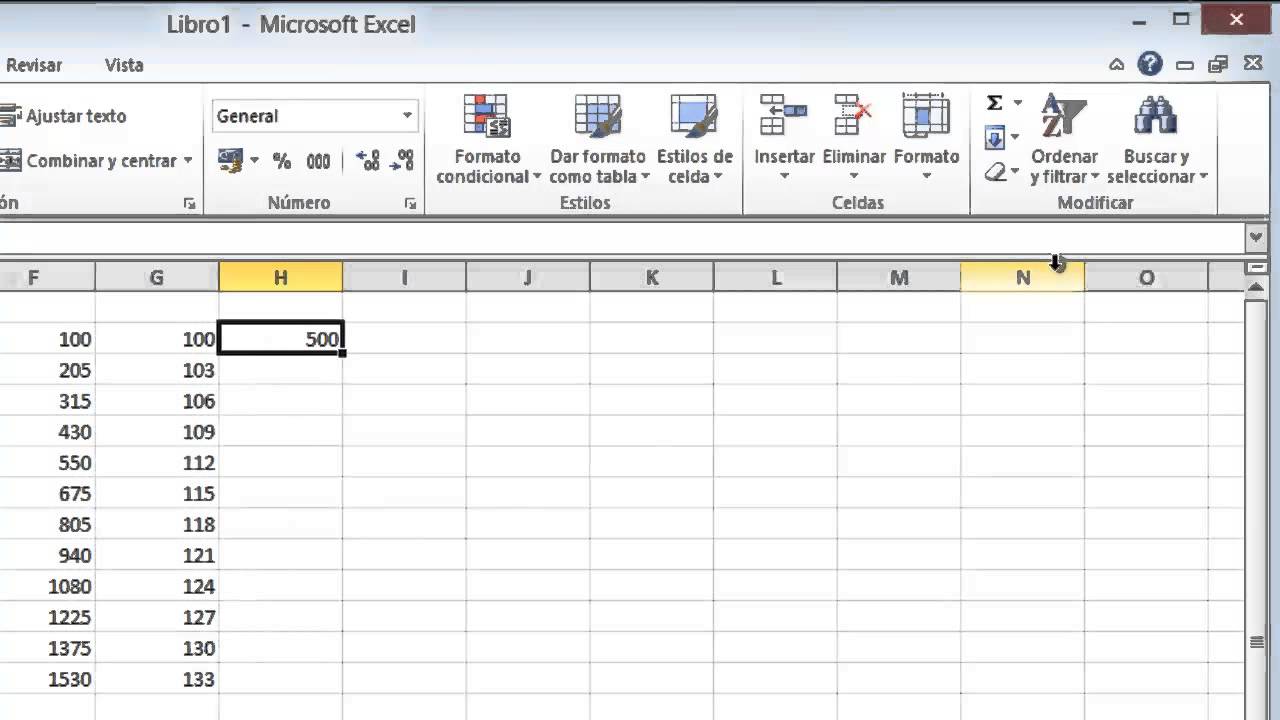Open the Formato cells menu
The height and width of the screenshot is (720, 1280).
point(926,140)
